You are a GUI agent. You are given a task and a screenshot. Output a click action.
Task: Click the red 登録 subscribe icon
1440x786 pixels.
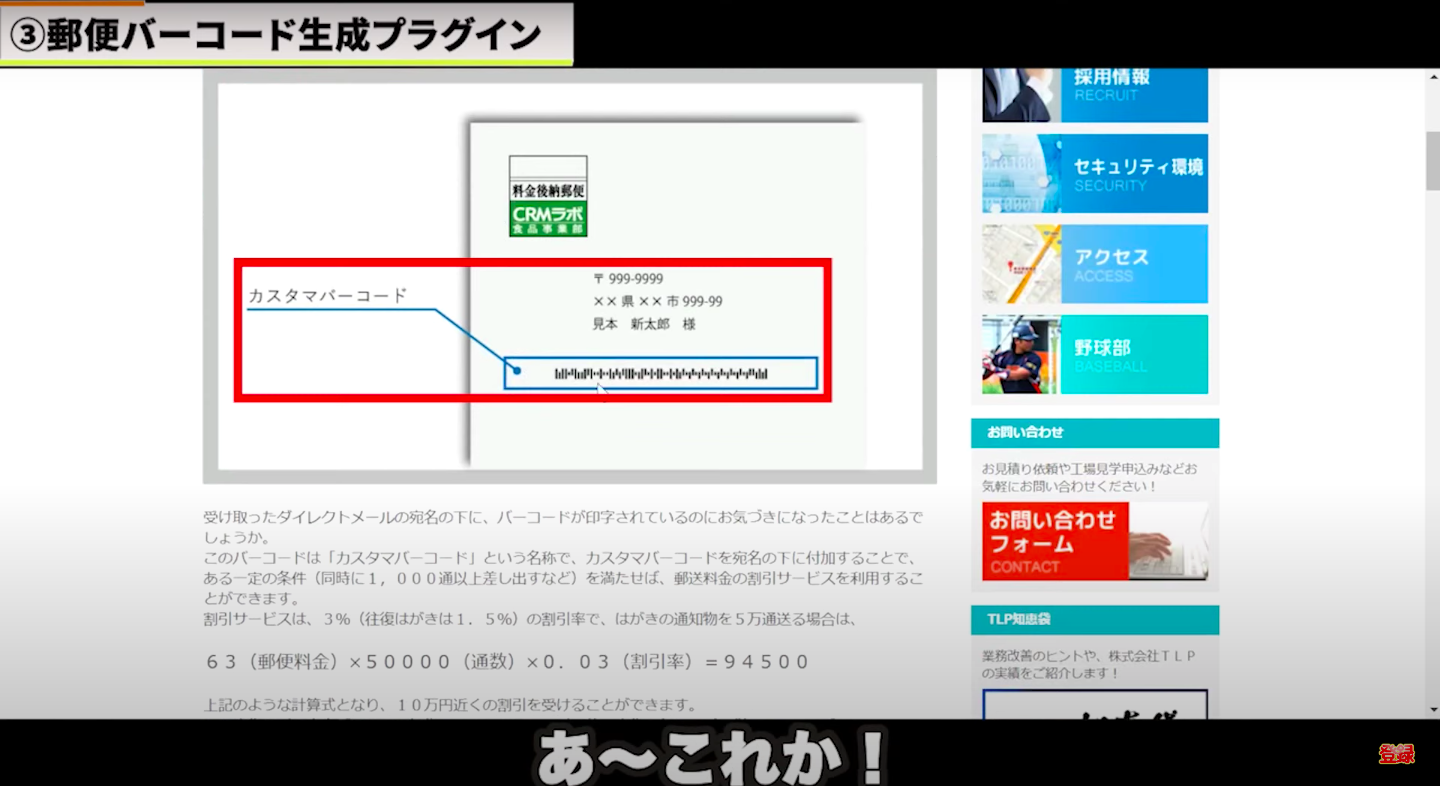click(1396, 754)
